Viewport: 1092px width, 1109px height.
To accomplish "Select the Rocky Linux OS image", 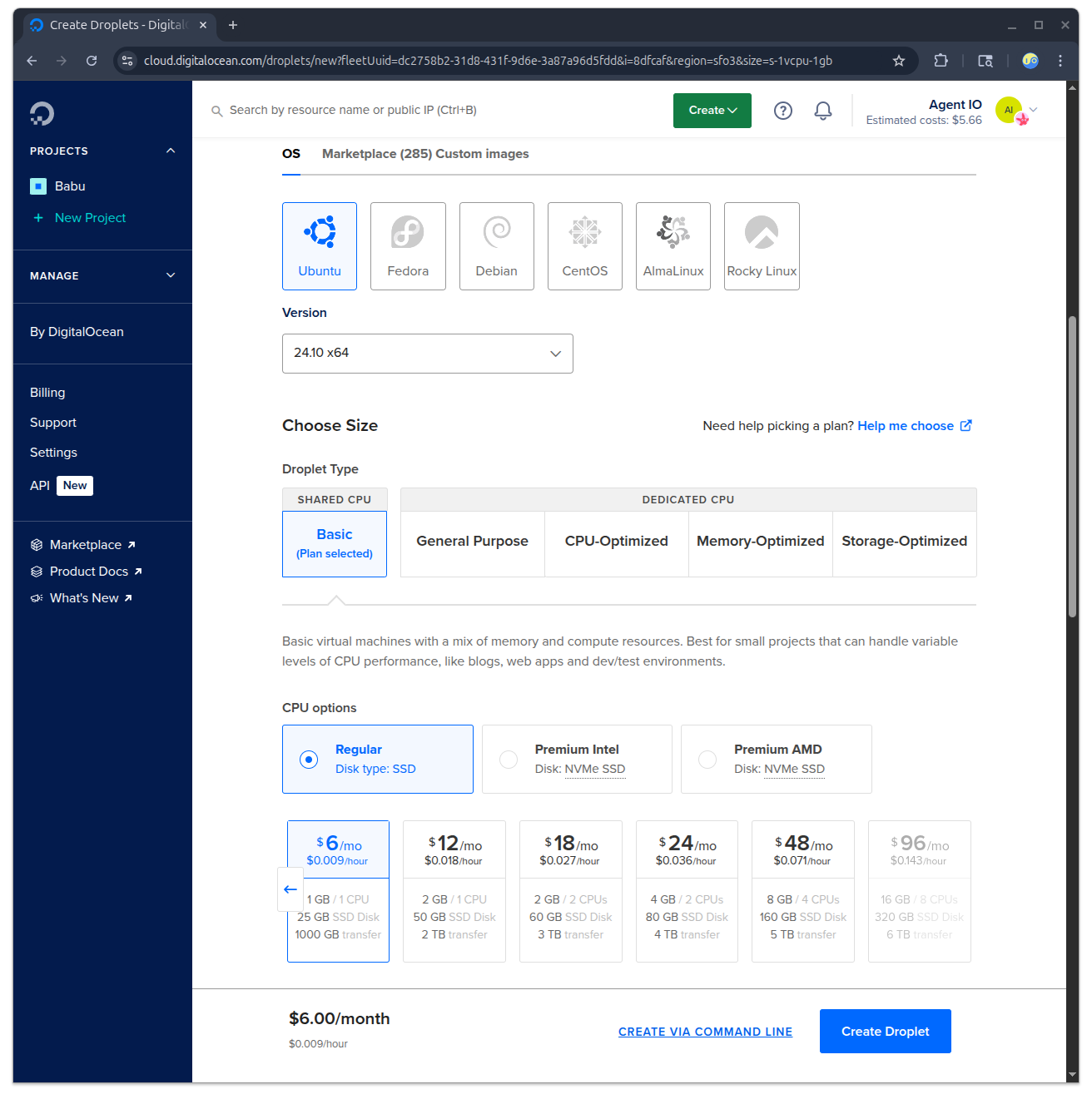I will click(762, 246).
